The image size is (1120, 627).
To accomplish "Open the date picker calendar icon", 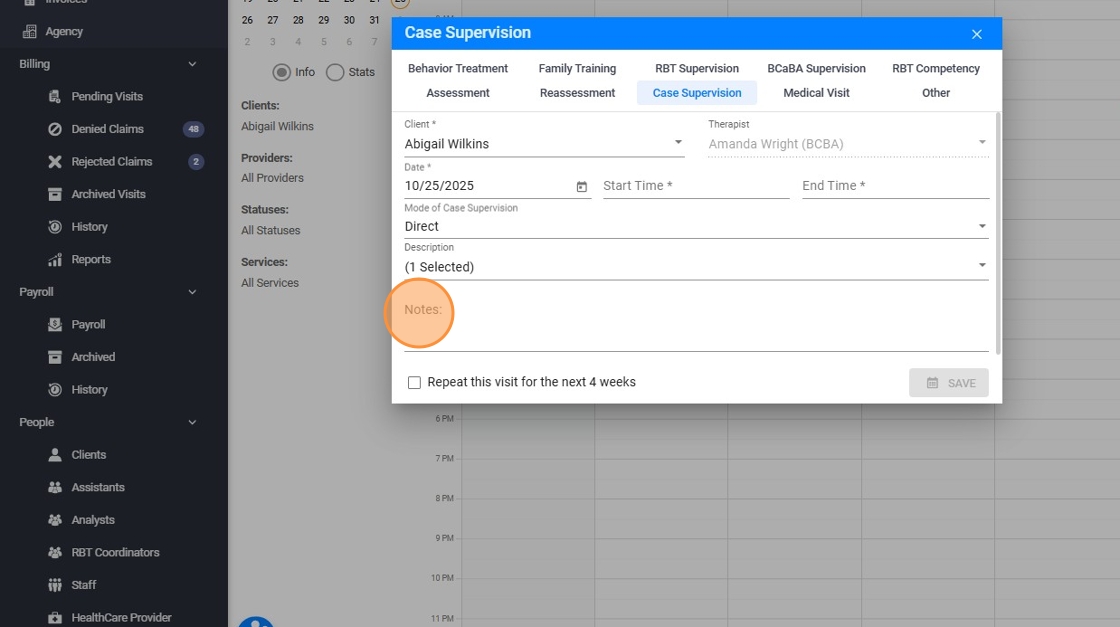I will point(581,187).
